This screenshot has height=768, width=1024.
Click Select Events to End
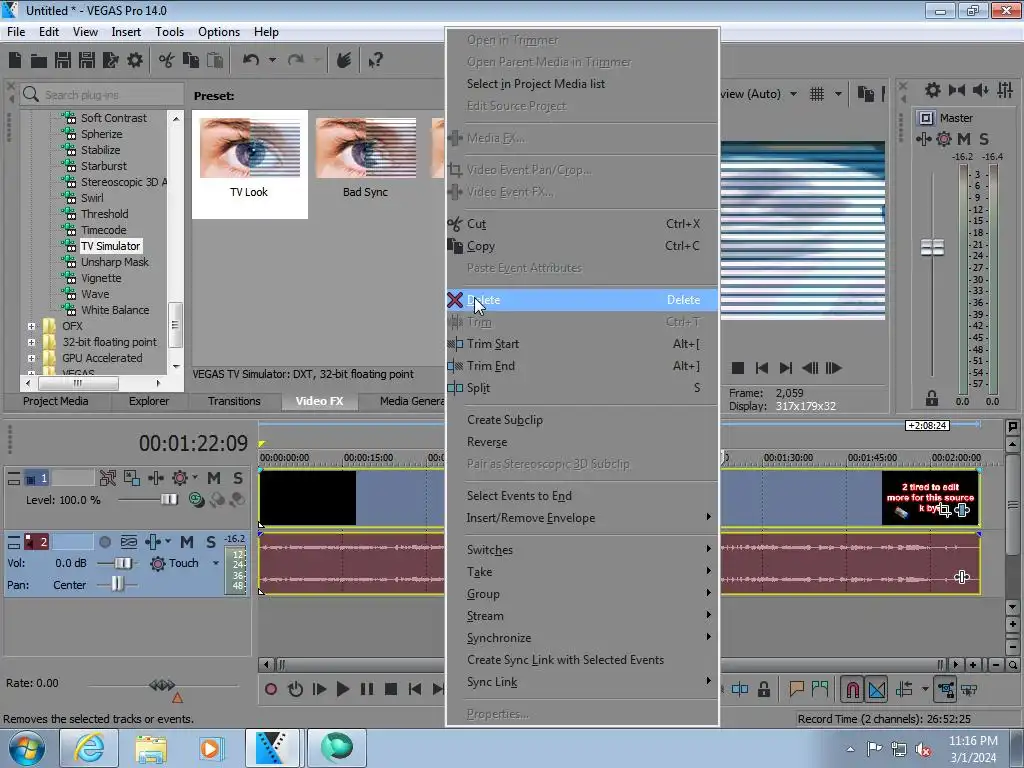582,496
